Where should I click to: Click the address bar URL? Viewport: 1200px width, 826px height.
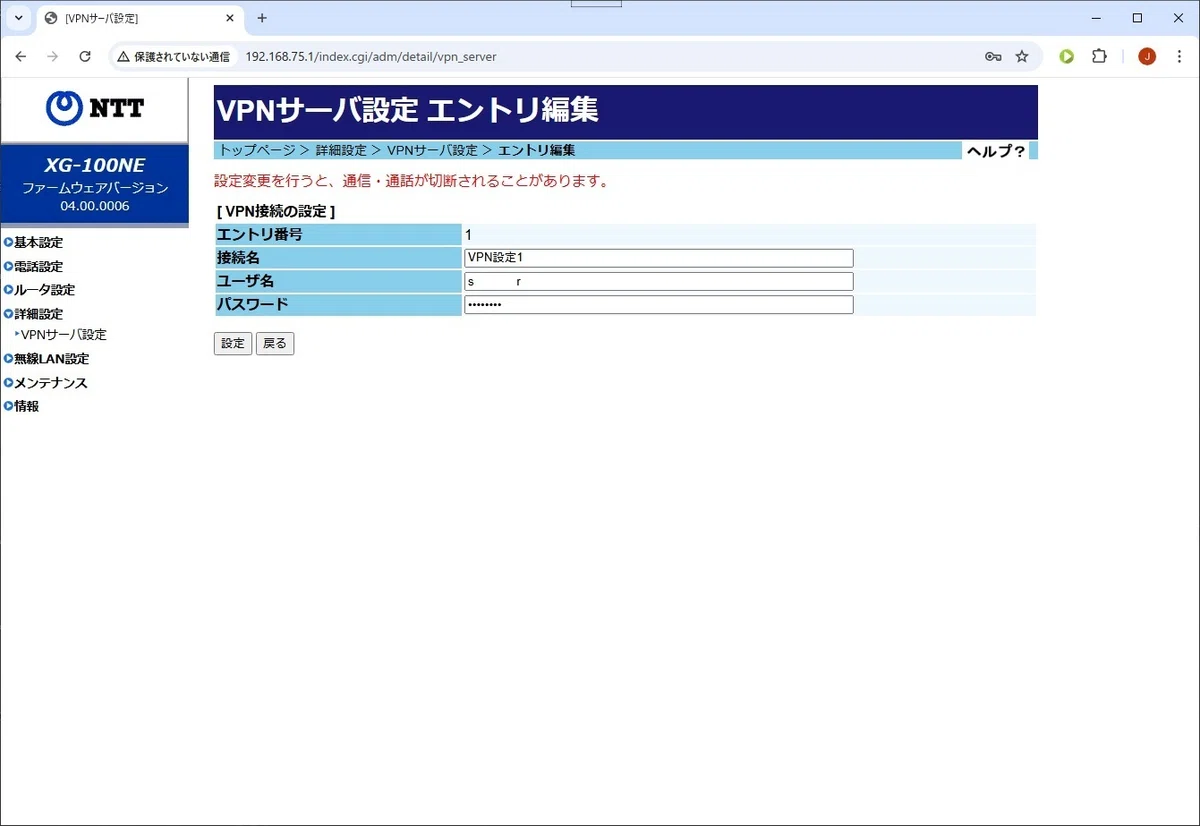coord(371,57)
